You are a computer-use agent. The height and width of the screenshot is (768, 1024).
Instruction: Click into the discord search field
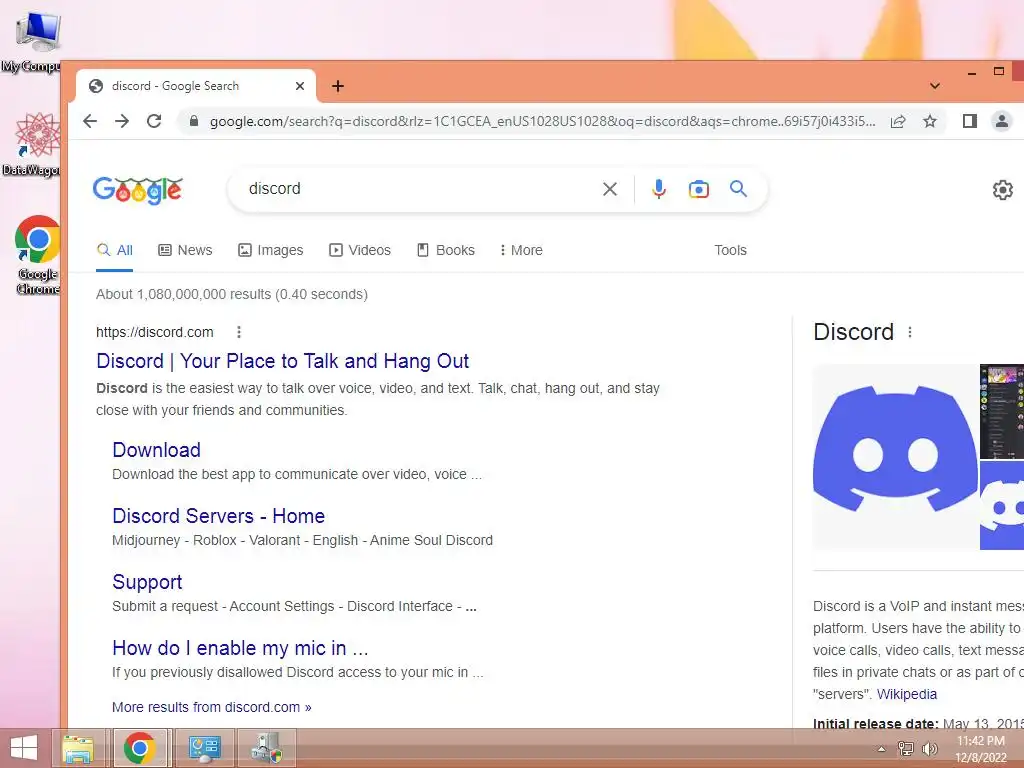(418, 189)
